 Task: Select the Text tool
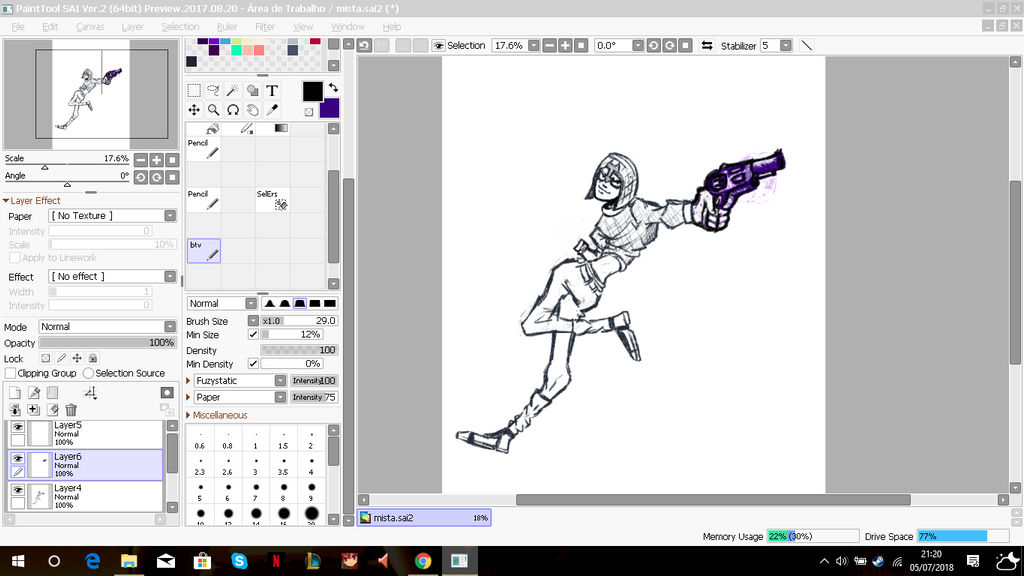coord(272,90)
